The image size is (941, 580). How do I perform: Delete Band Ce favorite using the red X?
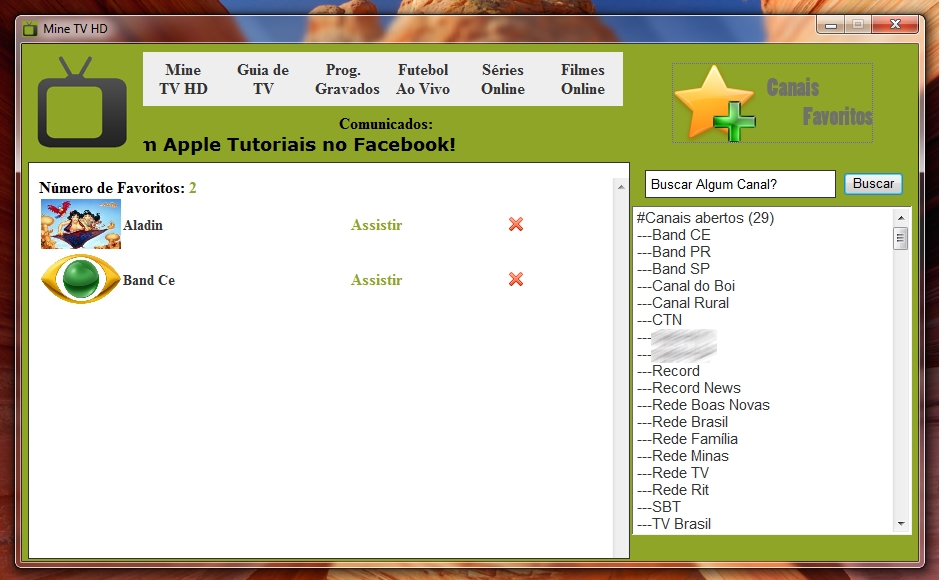click(515, 280)
